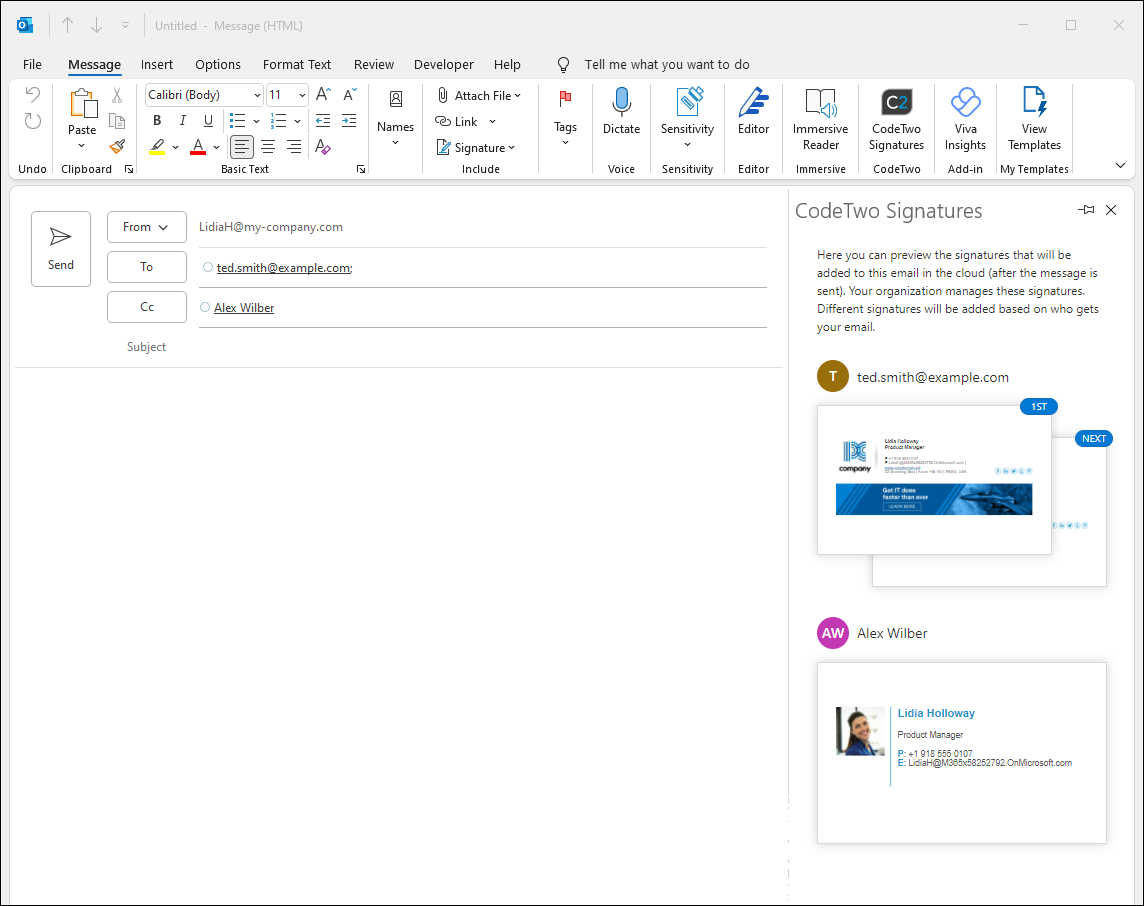1144x906 pixels.
Task: Apply yellow text highlight color
Action: point(157,147)
